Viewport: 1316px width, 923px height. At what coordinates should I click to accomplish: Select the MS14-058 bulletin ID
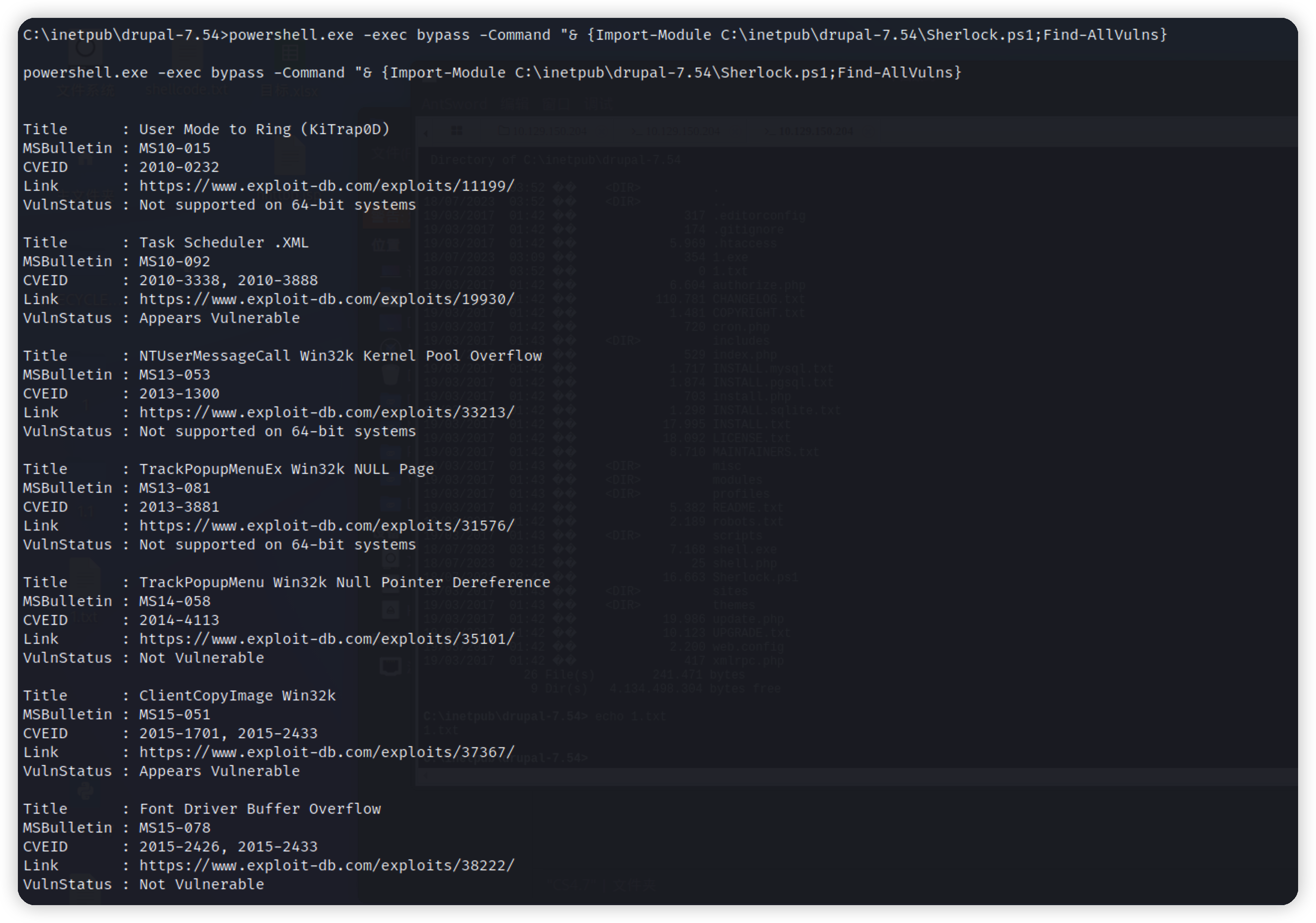click(x=174, y=602)
